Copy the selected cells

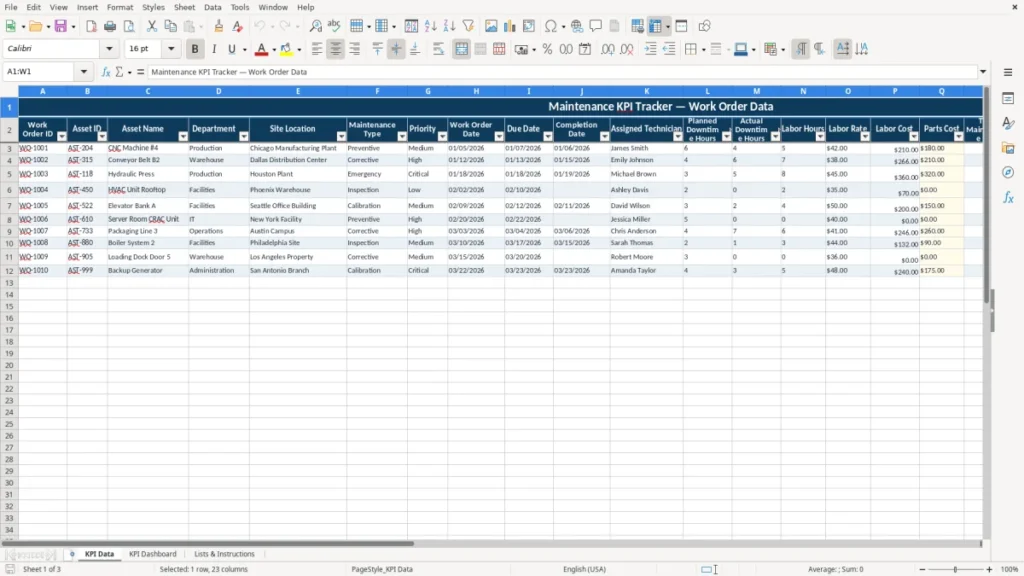[170, 26]
